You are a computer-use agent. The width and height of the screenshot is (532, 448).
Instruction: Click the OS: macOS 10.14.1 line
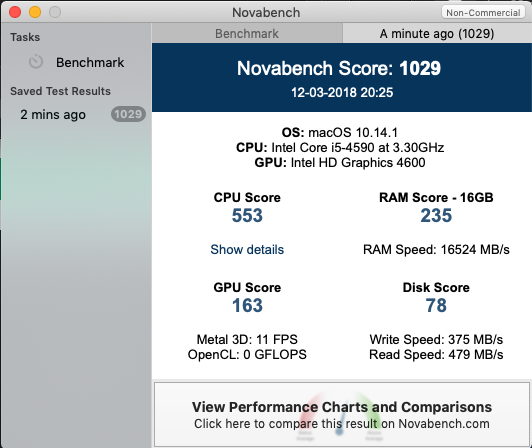coord(340,132)
